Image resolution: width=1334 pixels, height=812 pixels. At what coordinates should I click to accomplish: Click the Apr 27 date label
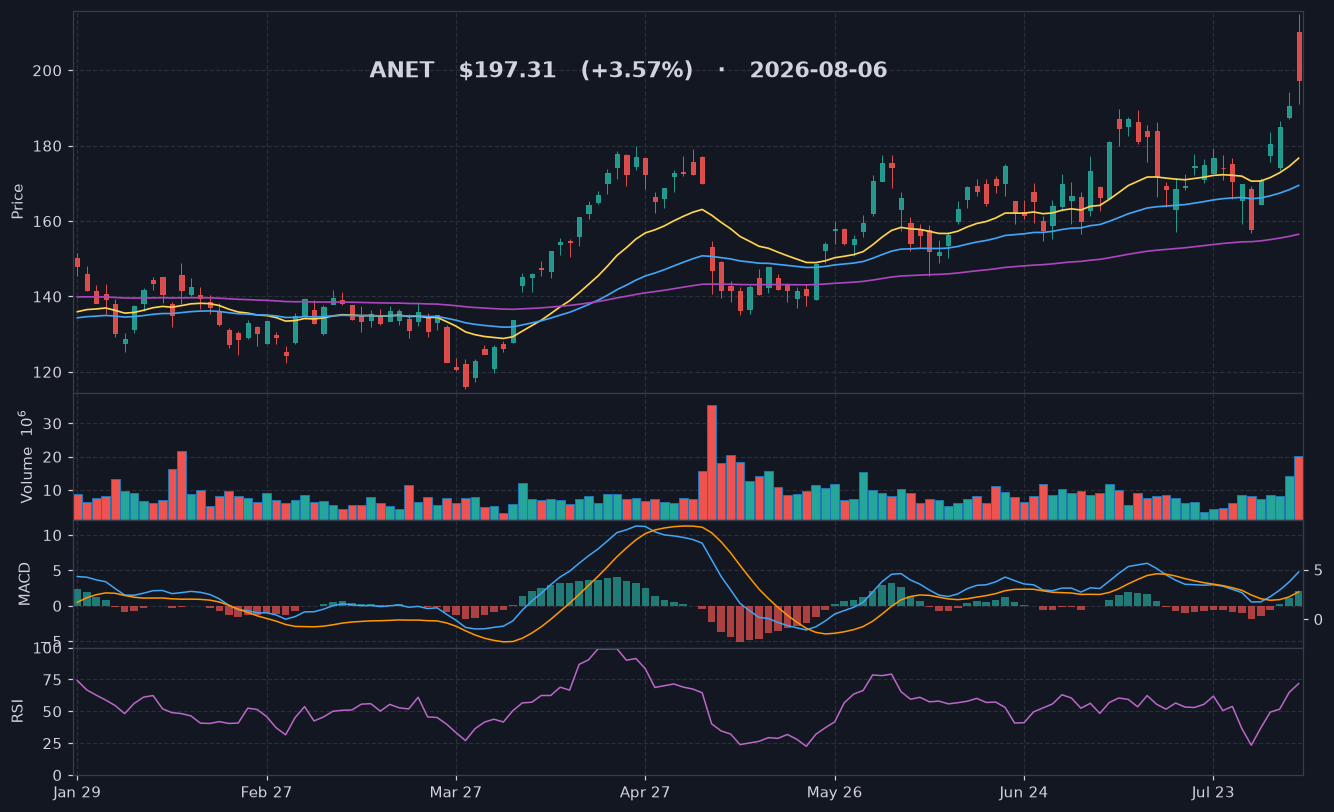(645, 792)
